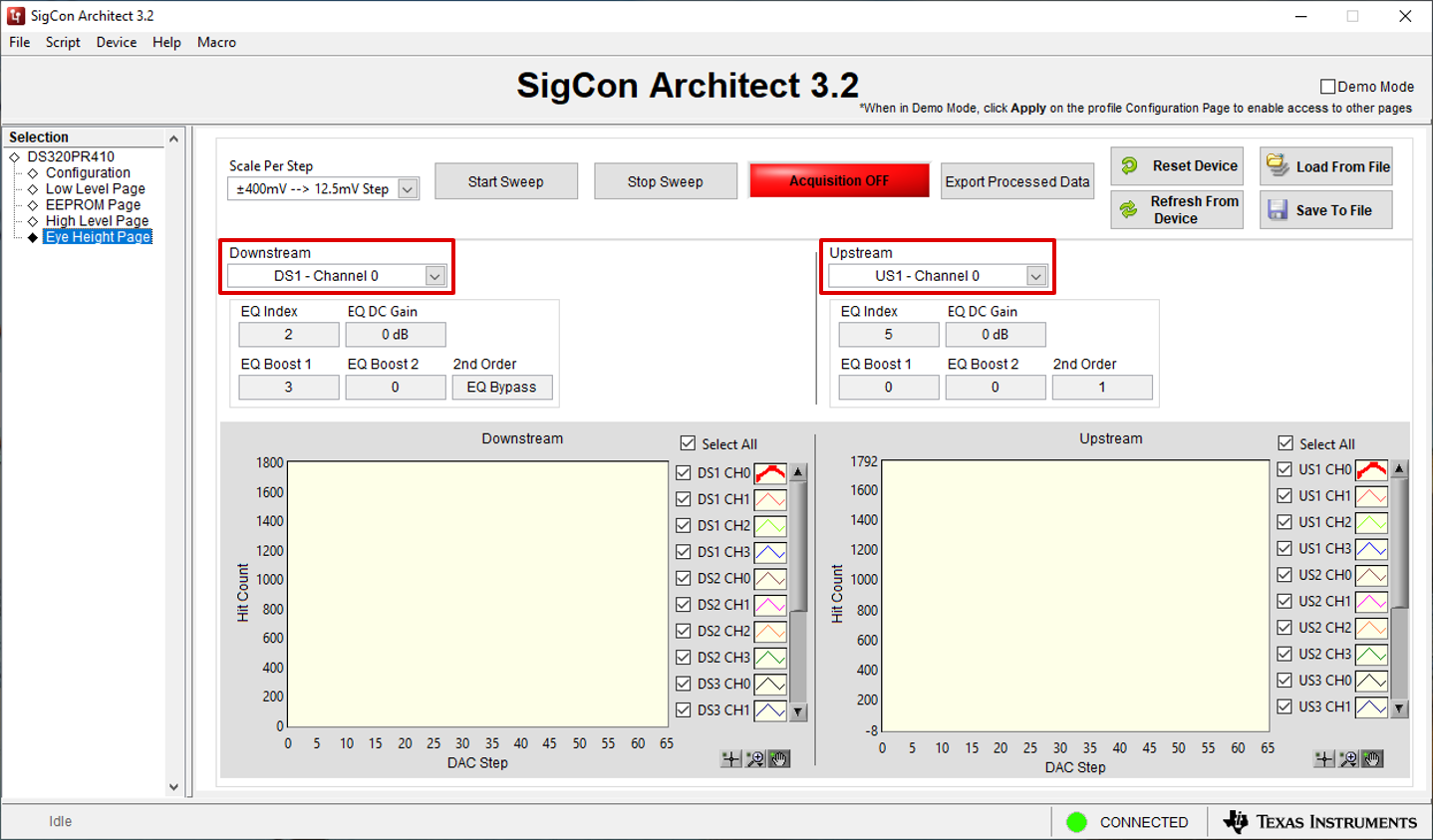Click the US2 CH1 magenta plot style icon
The height and width of the screenshot is (840, 1433).
(x=1372, y=602)
